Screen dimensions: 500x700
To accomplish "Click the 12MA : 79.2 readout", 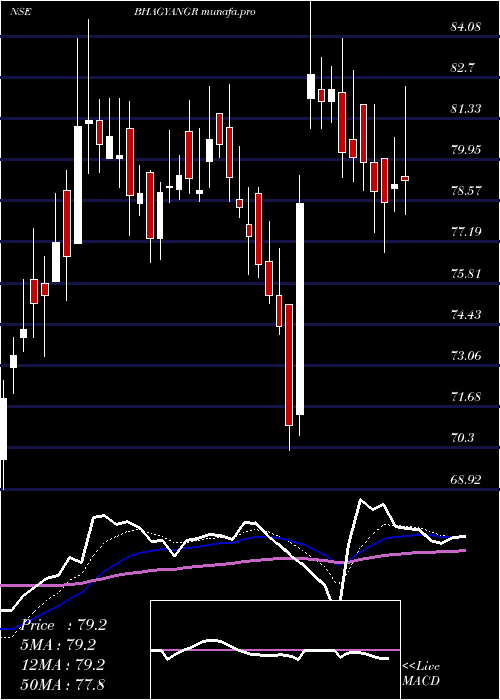I will pyautogui.click(x=63, y=664).
